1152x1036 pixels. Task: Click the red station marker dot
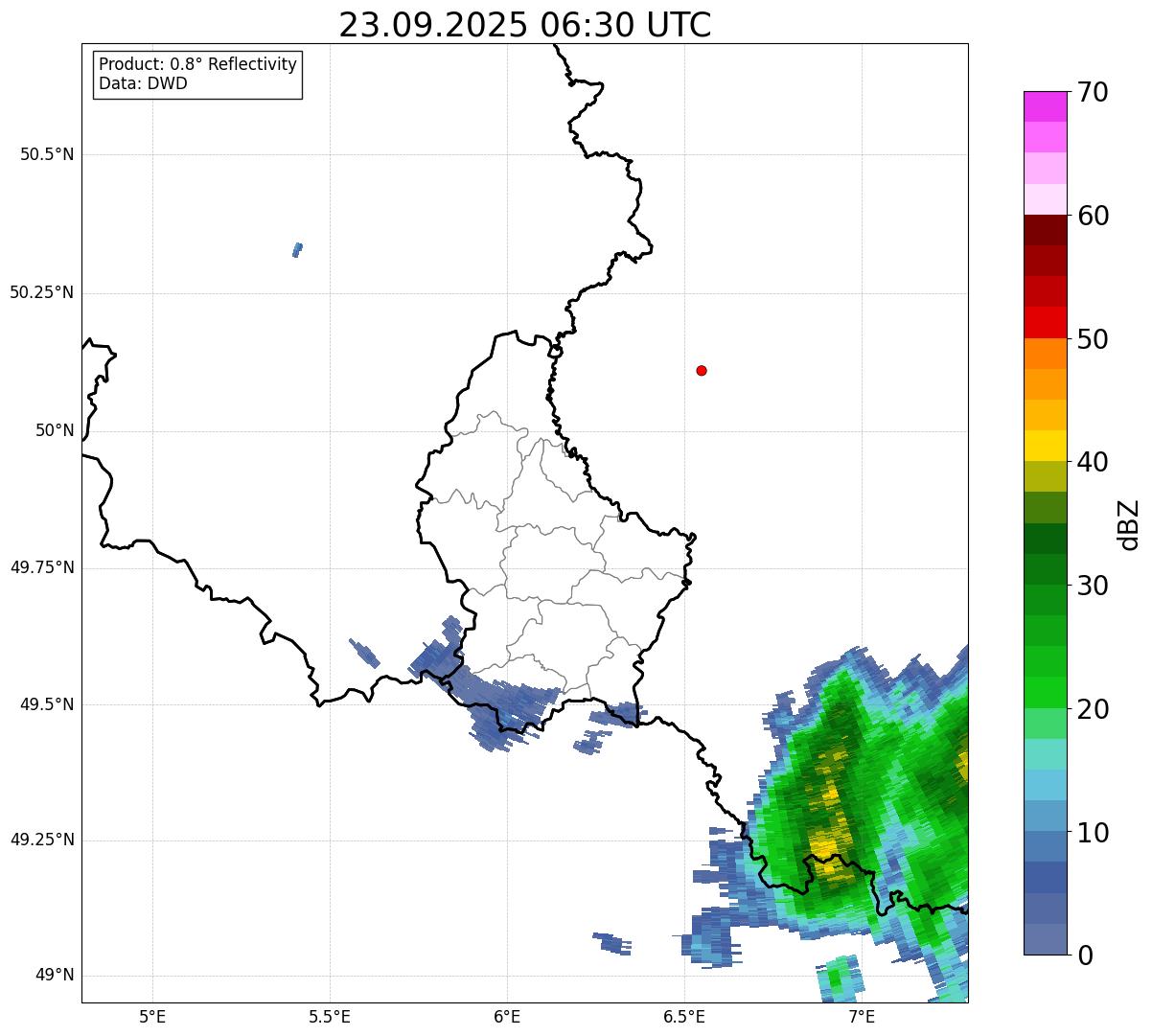coord(702,370)
